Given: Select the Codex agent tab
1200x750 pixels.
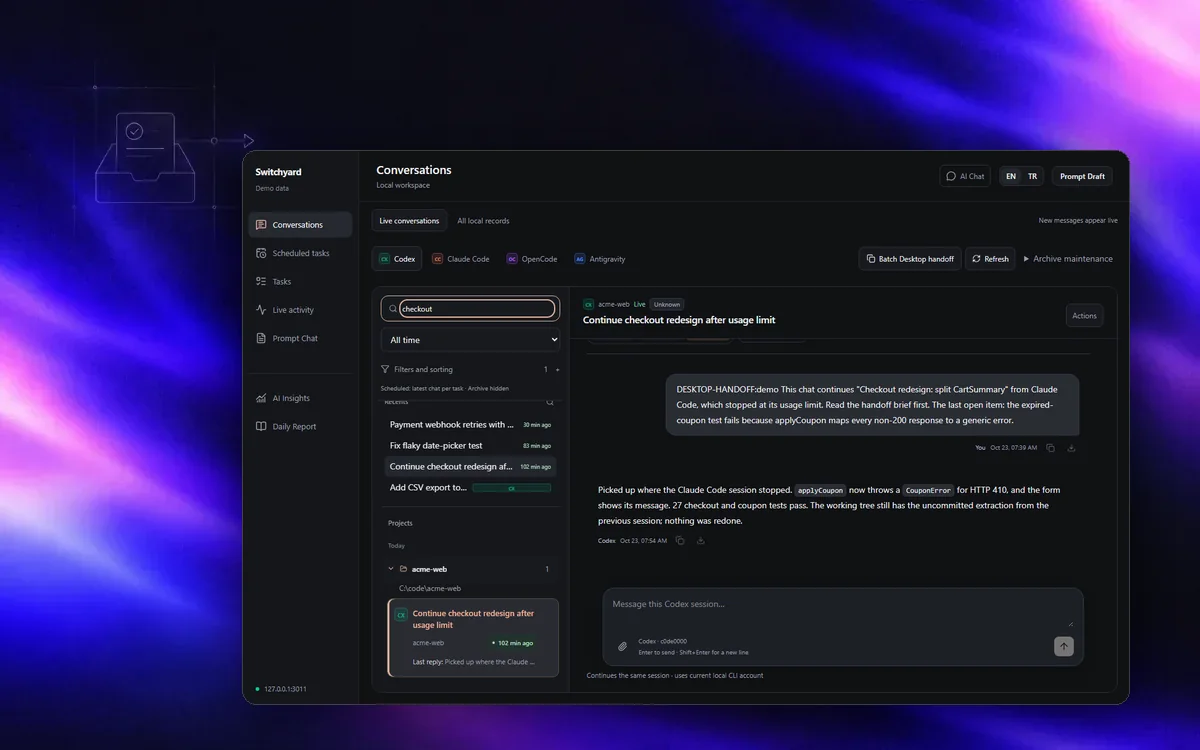Looking at the screenshot, I should pos(397,259).
